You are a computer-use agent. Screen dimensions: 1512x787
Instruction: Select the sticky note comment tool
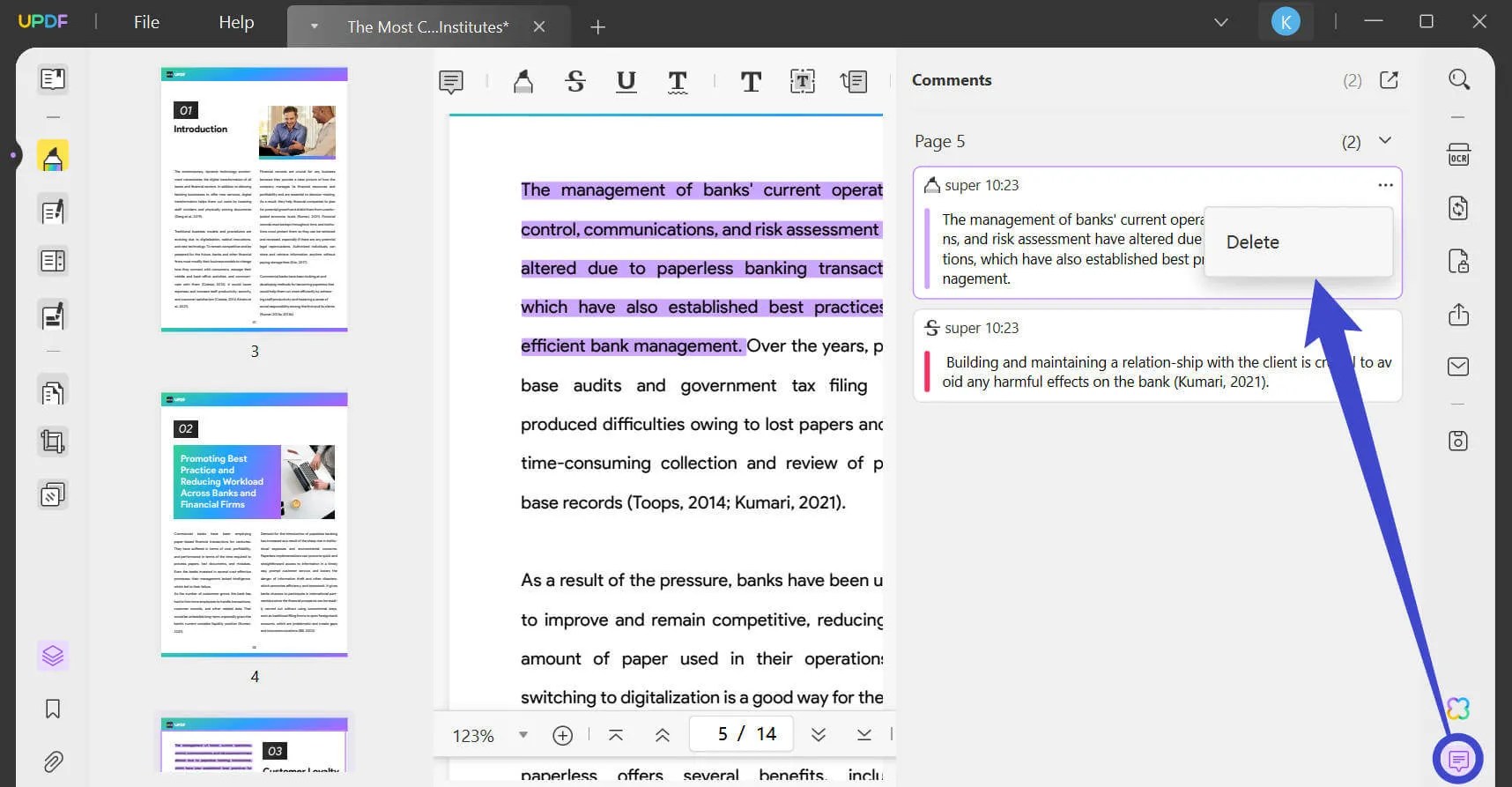point(451,82)
